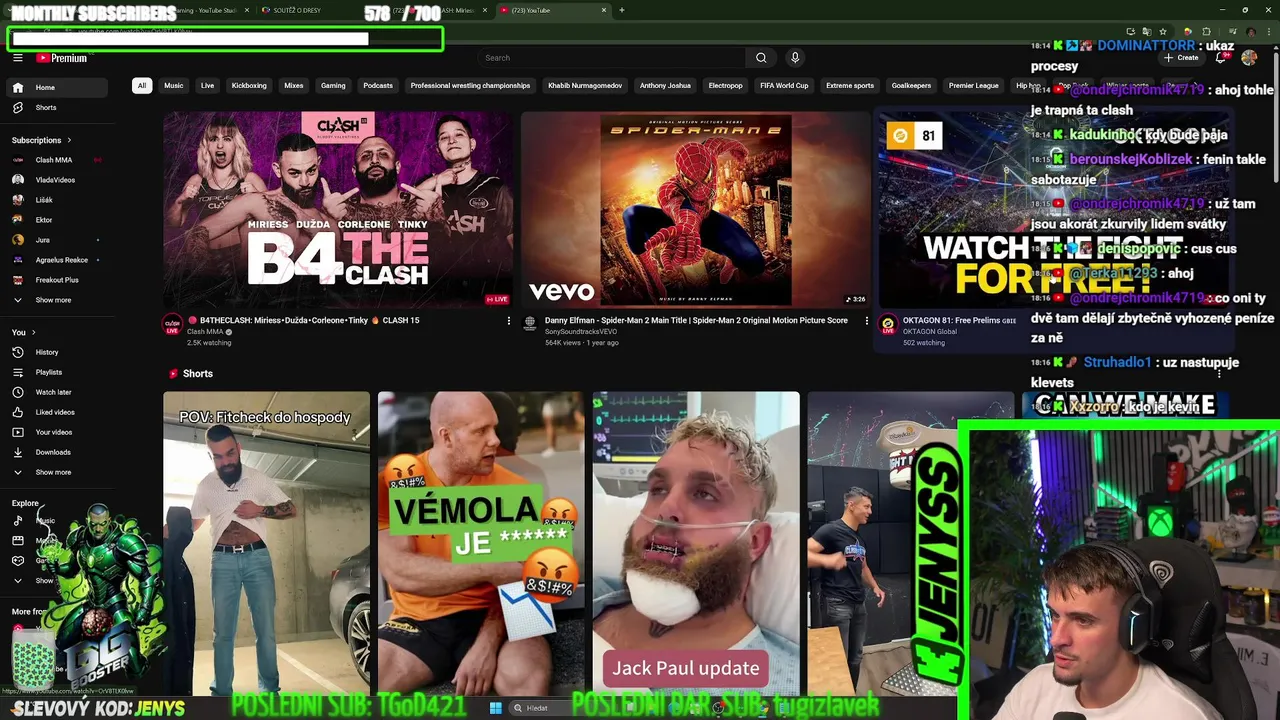This screenshot has height=720, width=1280.
Task: Open the browser extensions puzzle icon
Action: click(x=1206, y=32)
